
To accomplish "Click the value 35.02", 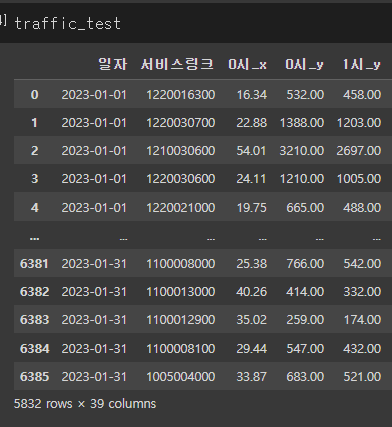I will (252, 320).
